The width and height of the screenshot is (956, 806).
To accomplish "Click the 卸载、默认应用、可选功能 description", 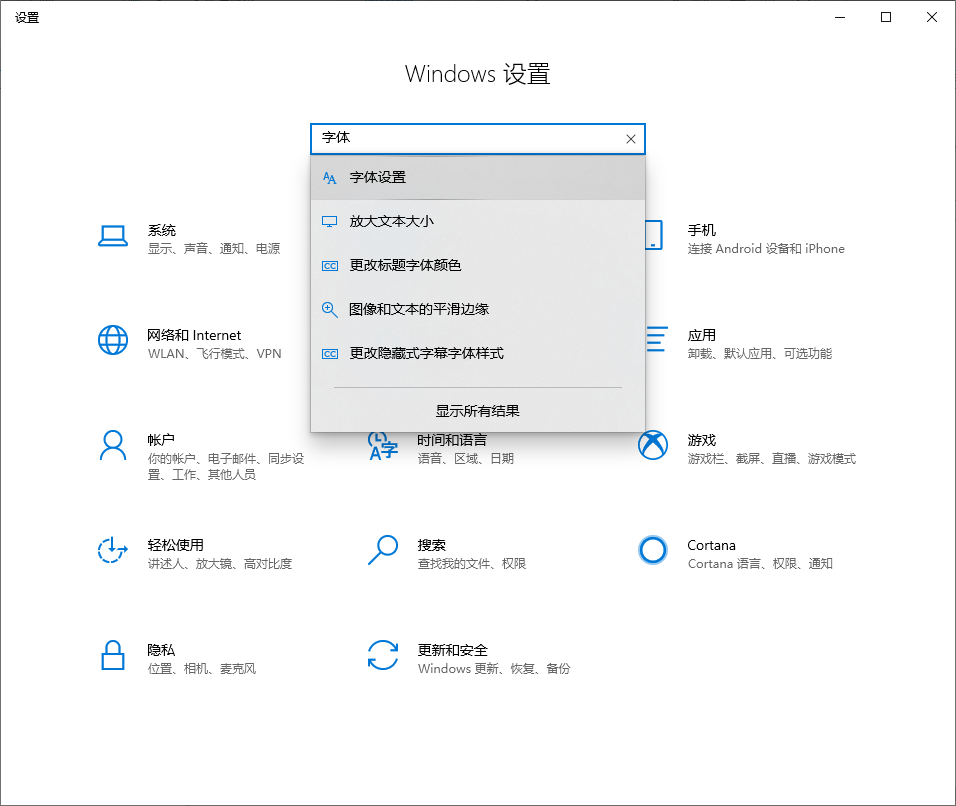I will 760,354.
